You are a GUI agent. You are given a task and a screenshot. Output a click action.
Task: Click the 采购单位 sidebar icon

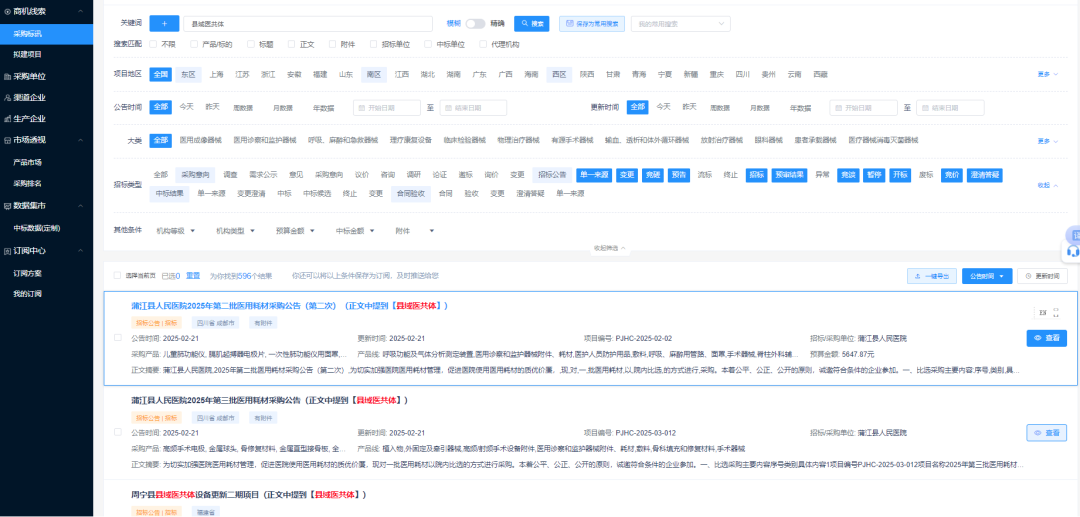coord(7,76)
